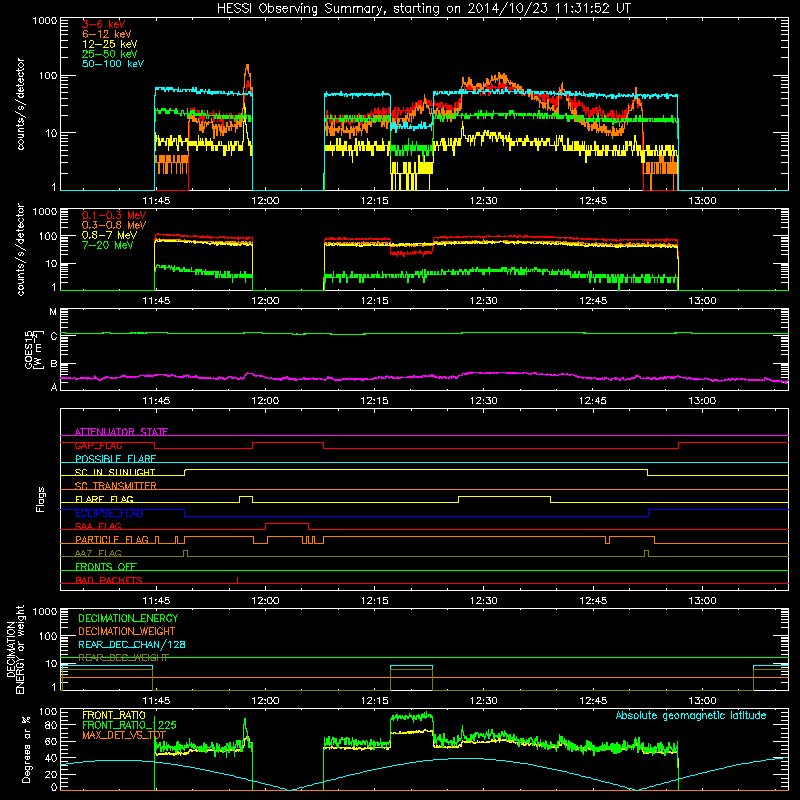The image size is (800, 800).
Task: Click the HESSI Observing Summary title
Action: tap(424, 9)
